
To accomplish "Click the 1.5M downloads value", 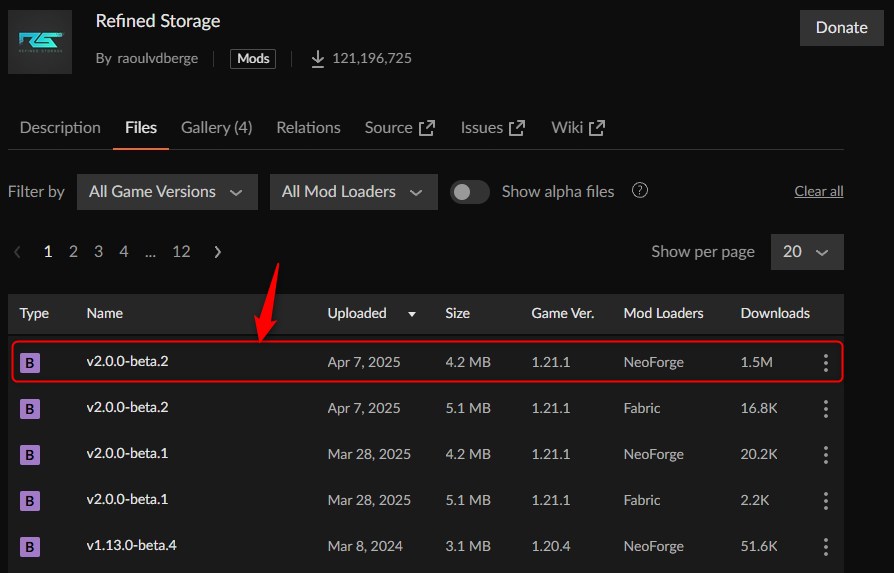I will 757,362.
